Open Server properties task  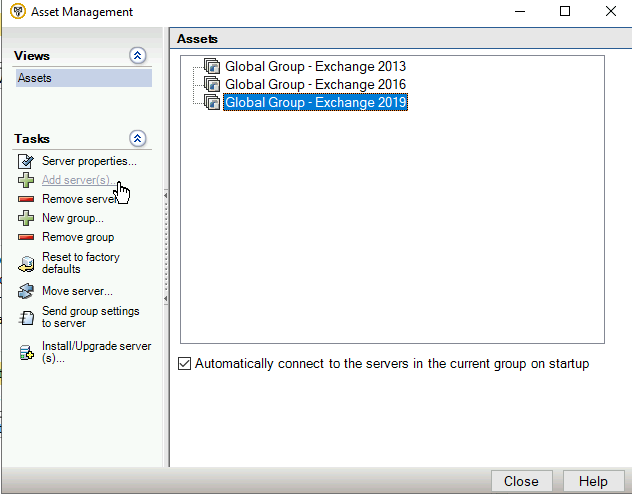click(x=89, y=161)
